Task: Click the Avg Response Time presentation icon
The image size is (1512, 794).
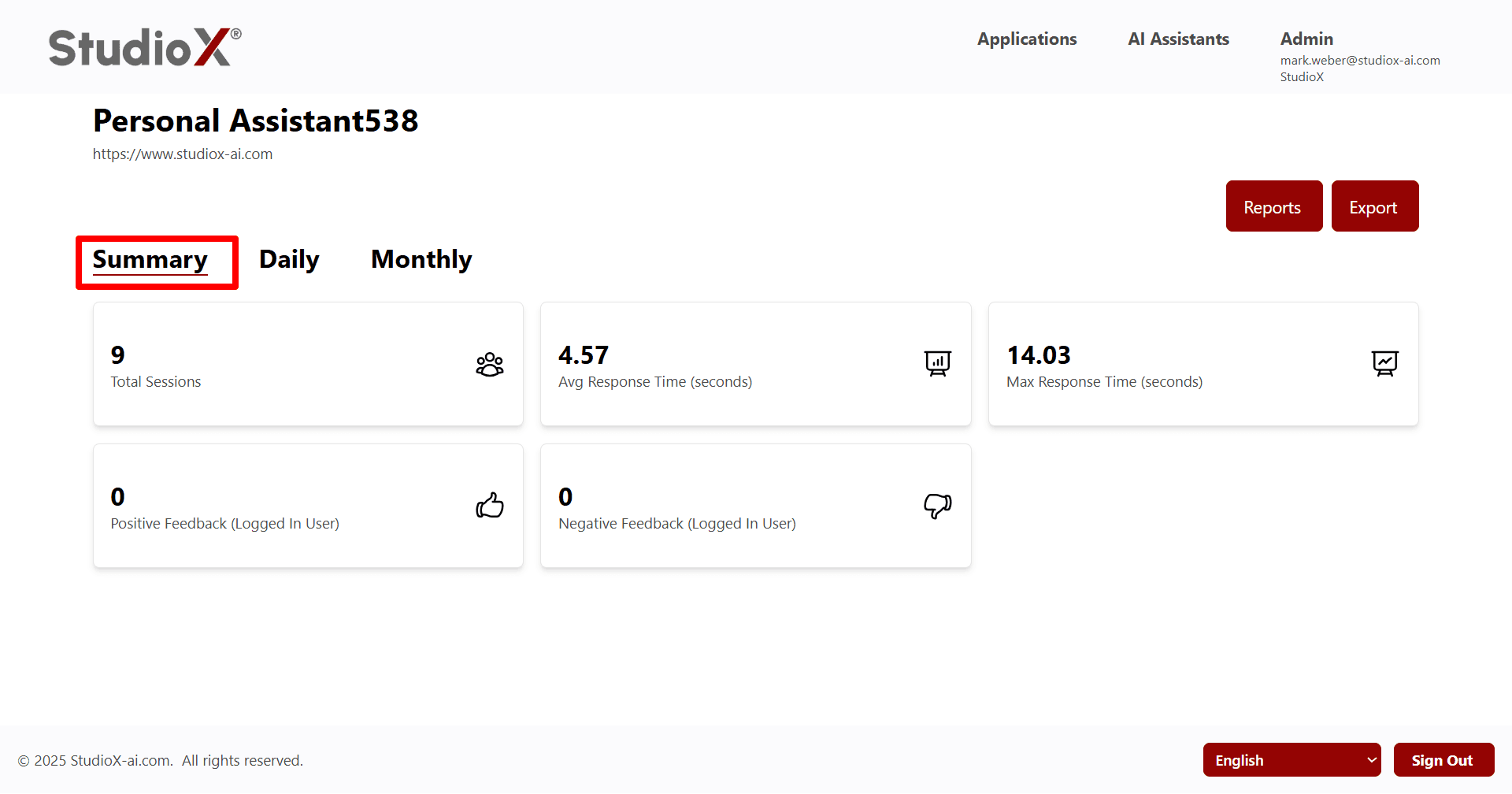Action: [937, 363]
